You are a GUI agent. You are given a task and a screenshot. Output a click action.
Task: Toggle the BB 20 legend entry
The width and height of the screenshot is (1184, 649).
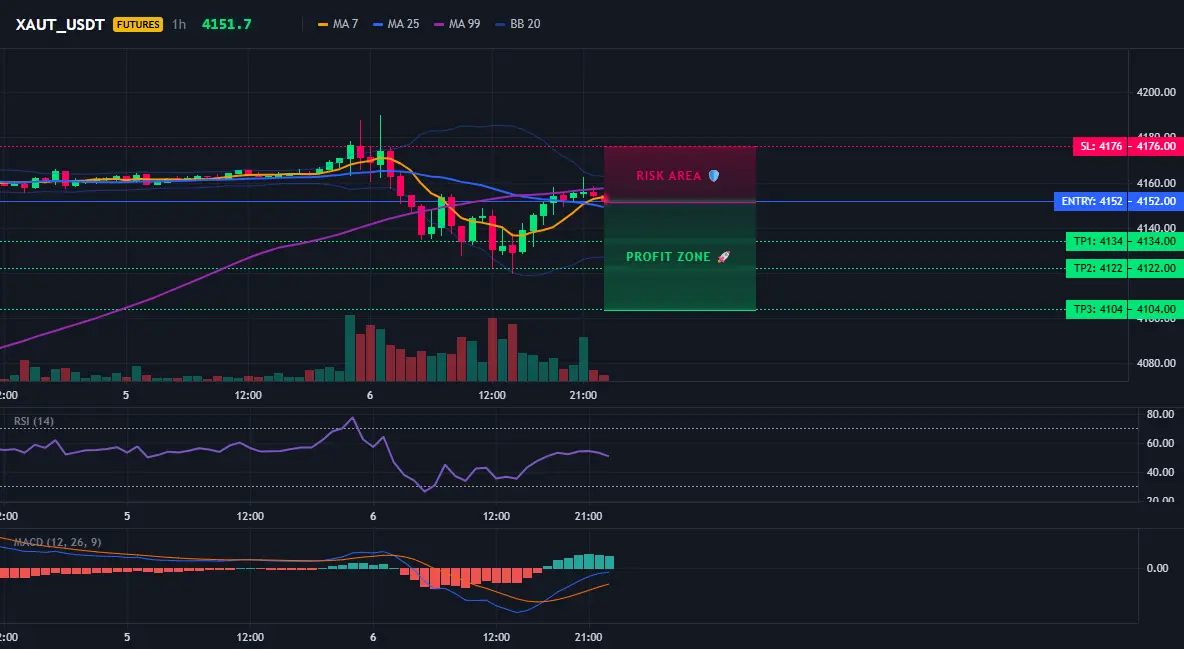pos(518,24)
